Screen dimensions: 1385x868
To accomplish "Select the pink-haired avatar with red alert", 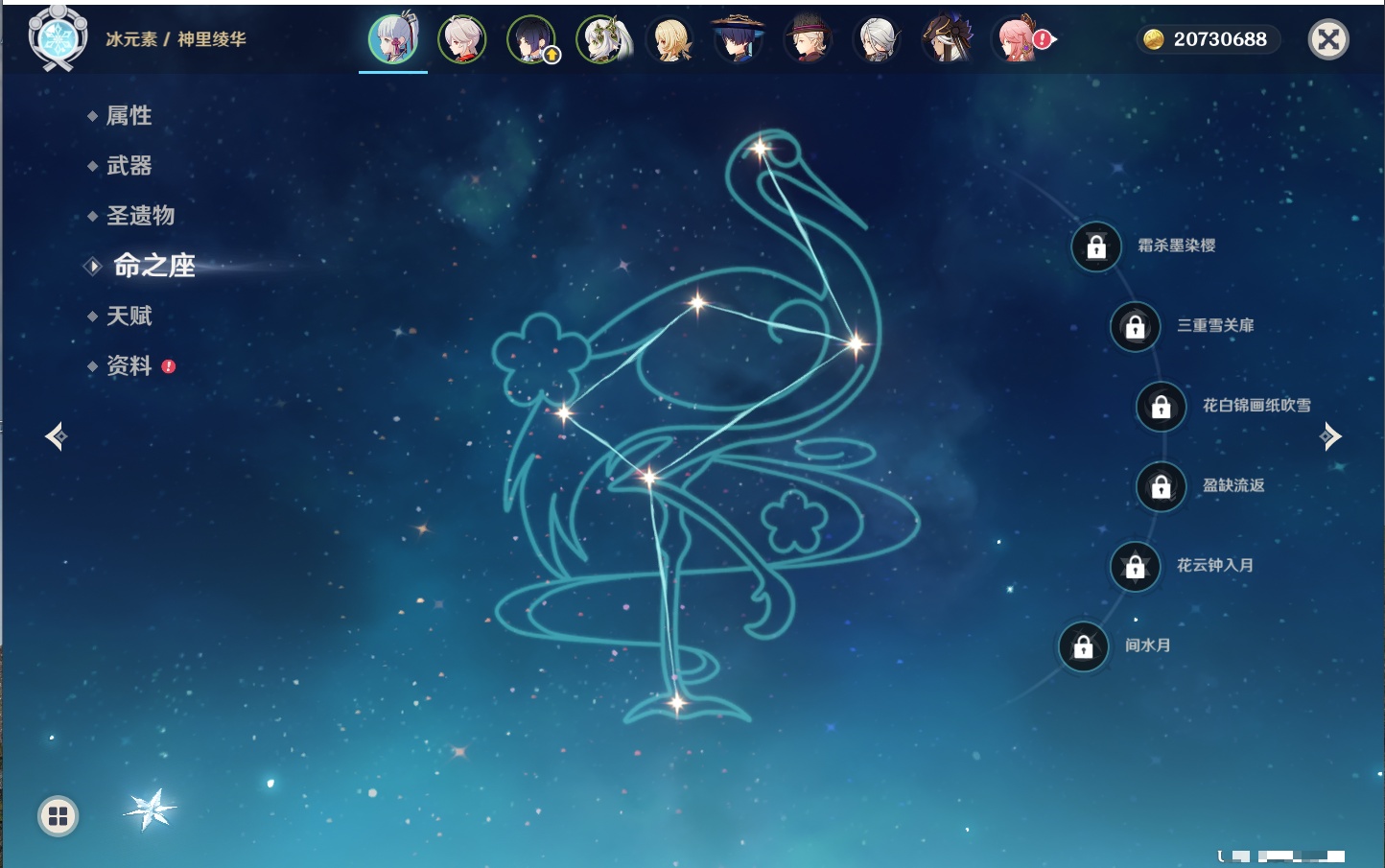I will pyautogui.click(x=1019, y=40).
